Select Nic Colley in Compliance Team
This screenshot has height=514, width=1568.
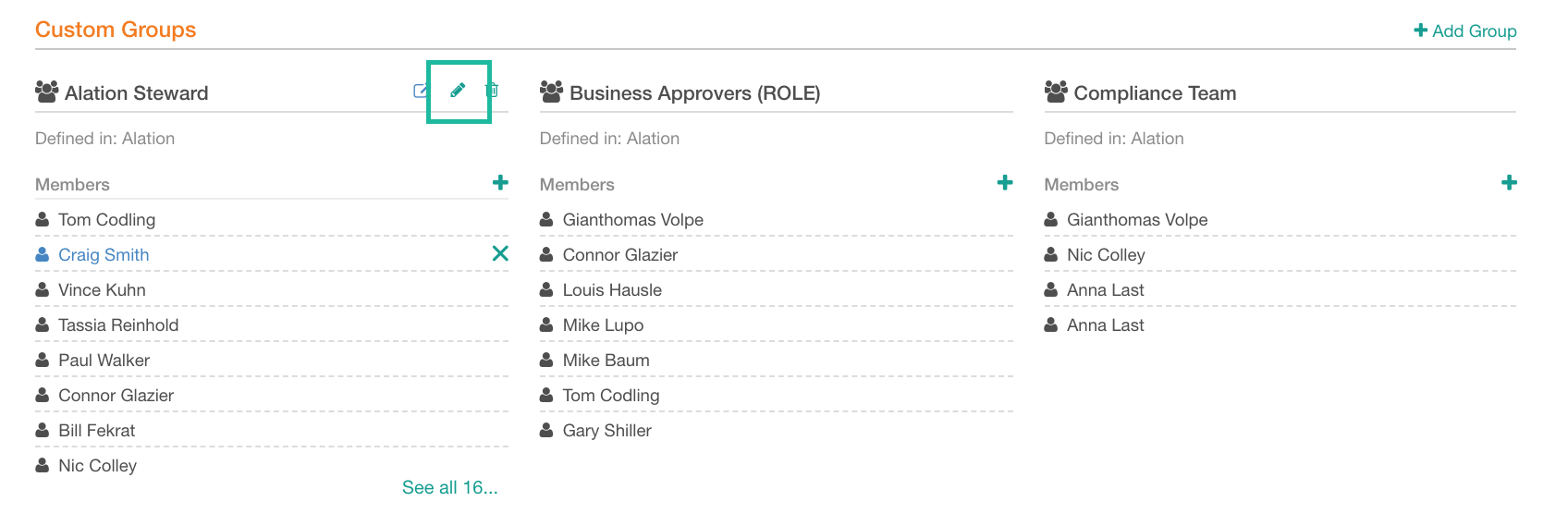pyautogui.click(x=1280, y=255)
